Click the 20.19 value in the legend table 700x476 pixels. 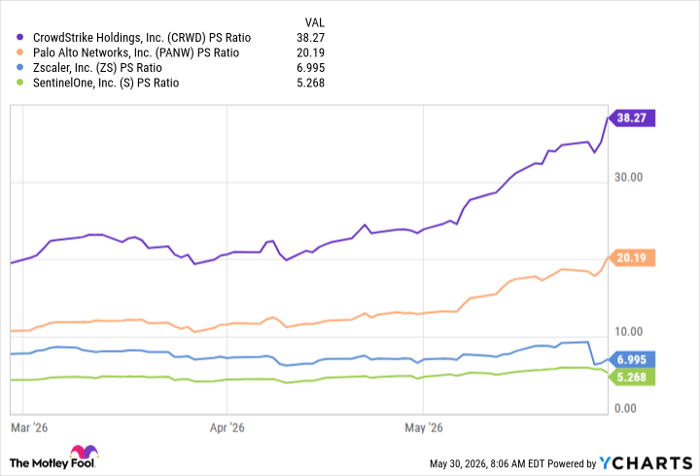coord(311,53)
